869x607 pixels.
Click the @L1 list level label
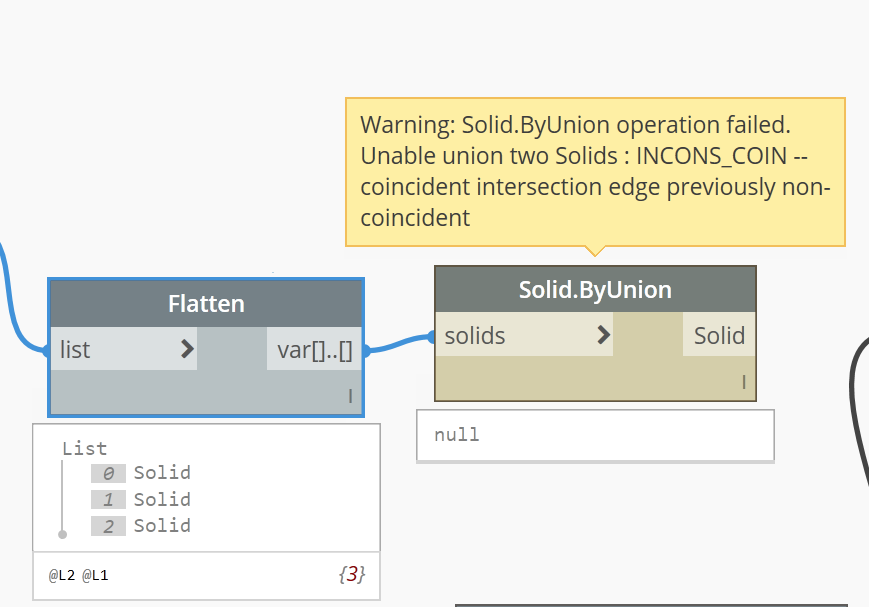click(94, 576)
